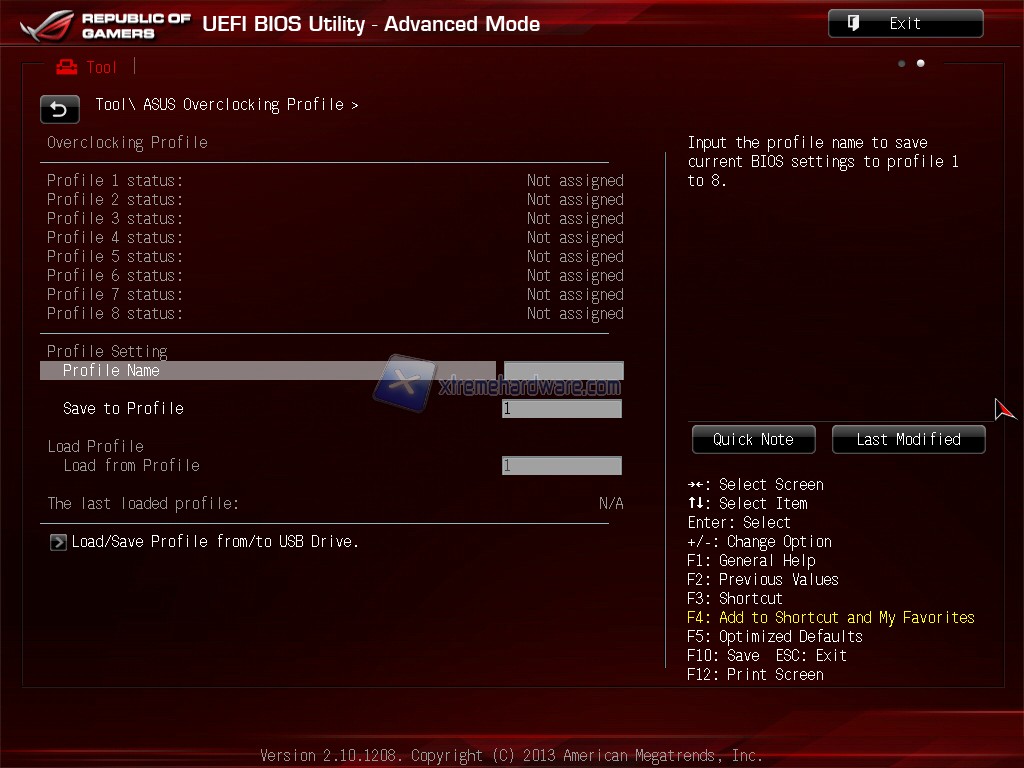Click the toolbox icon beside Tool
1024x768 pixels.
tap(66, 67)
